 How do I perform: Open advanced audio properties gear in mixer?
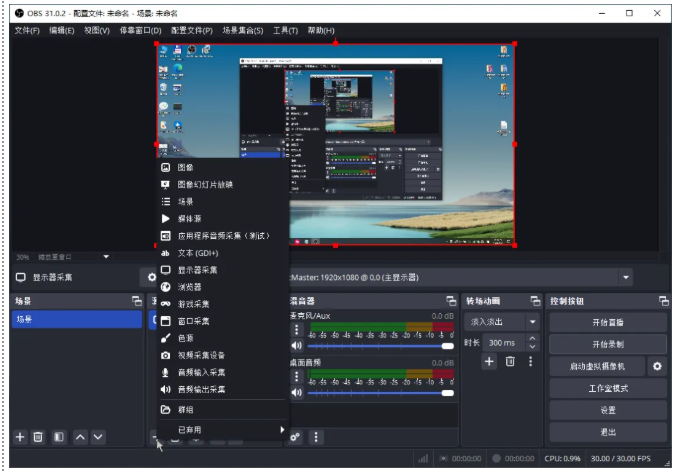click(x=295, y=437)
